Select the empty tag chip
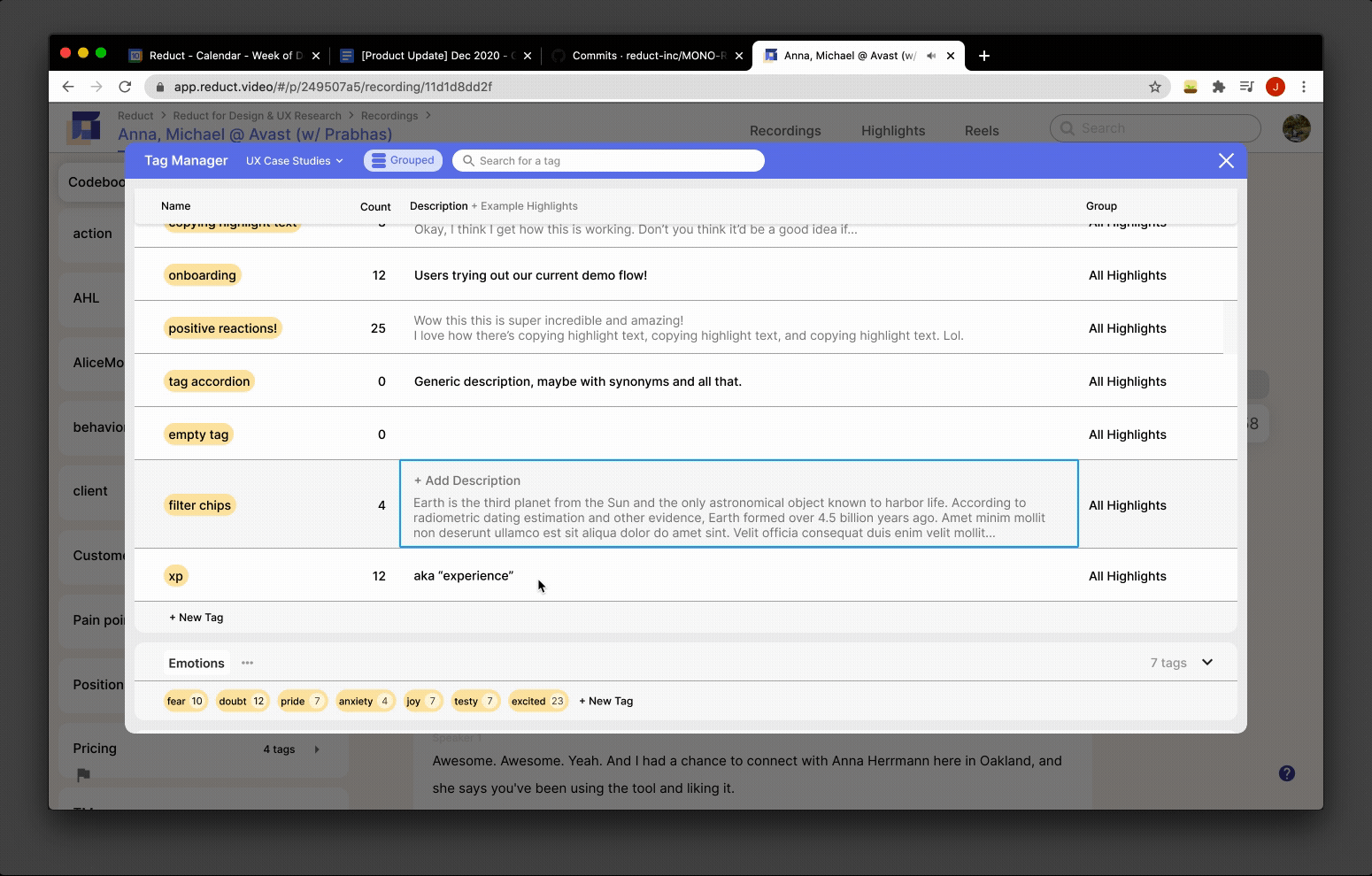 point(198,434)
